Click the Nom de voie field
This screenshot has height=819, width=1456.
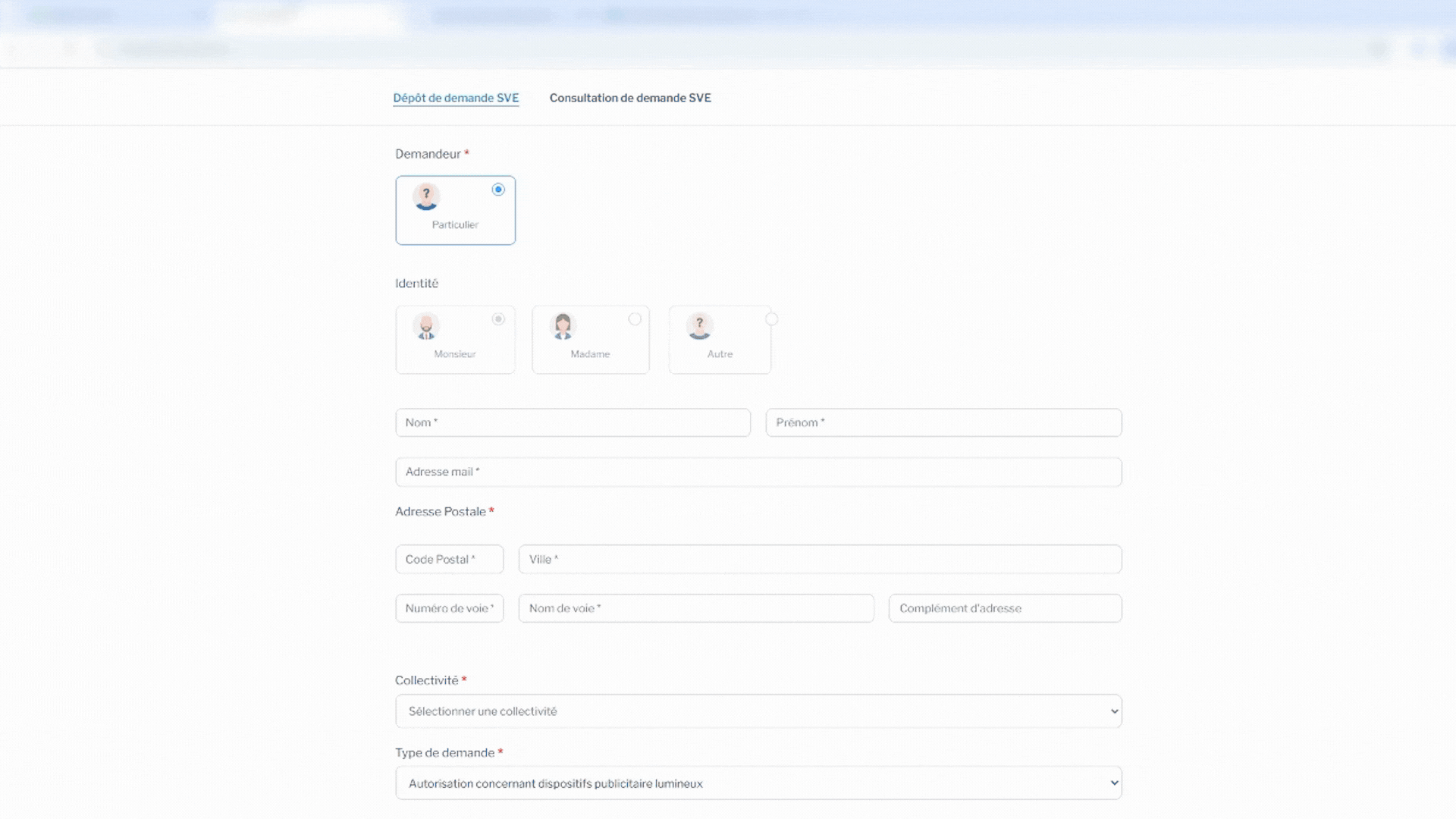tap(696, 608)
